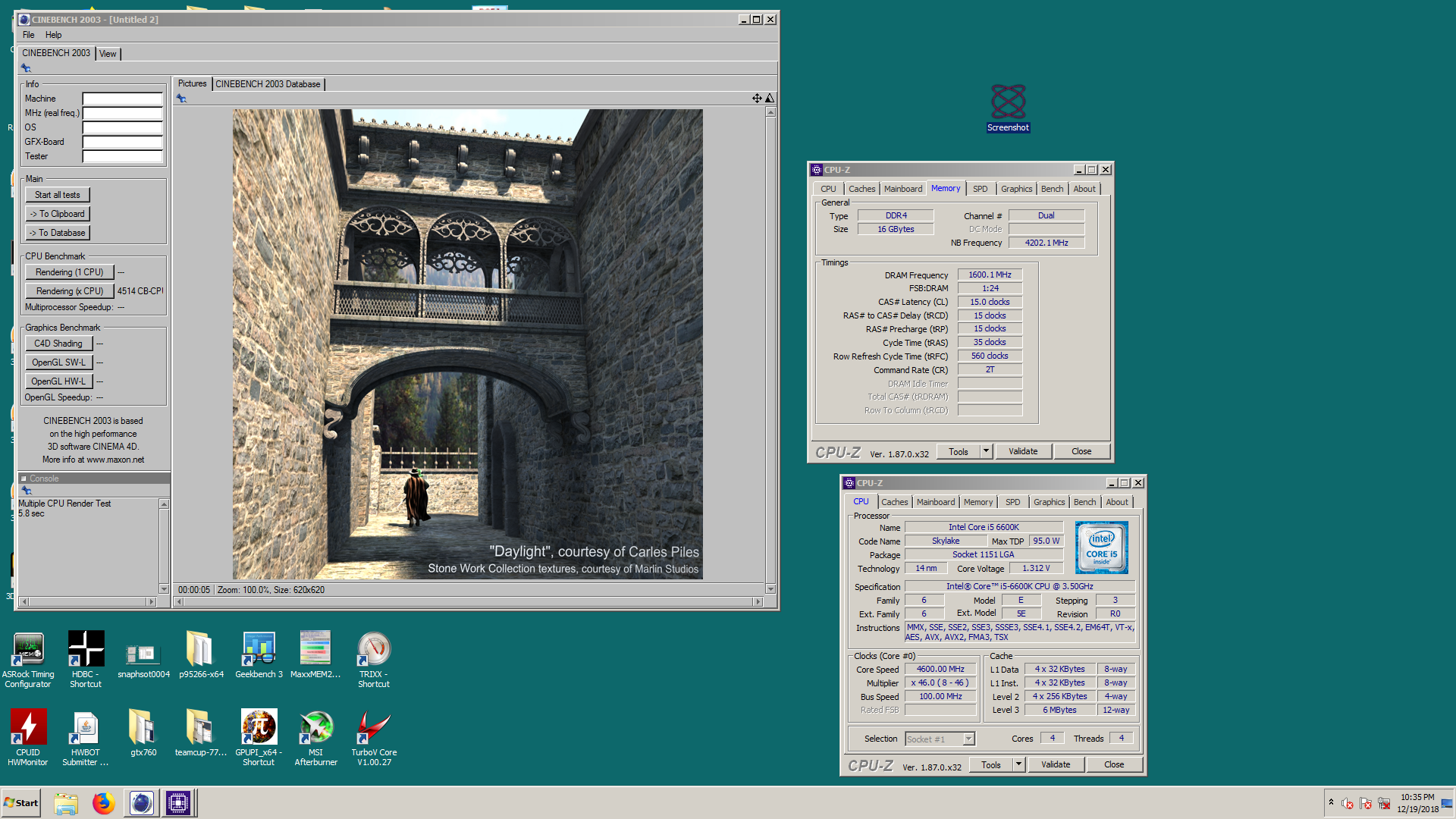This screenshot has width=1456, height=819.
Task: Click console scrollbar down arrow
Action: [x=164, y=588]
